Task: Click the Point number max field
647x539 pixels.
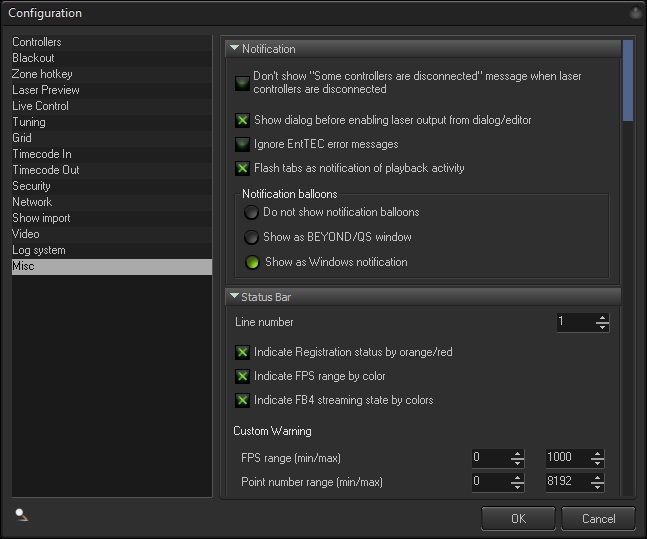Action: tap(565, 482)
